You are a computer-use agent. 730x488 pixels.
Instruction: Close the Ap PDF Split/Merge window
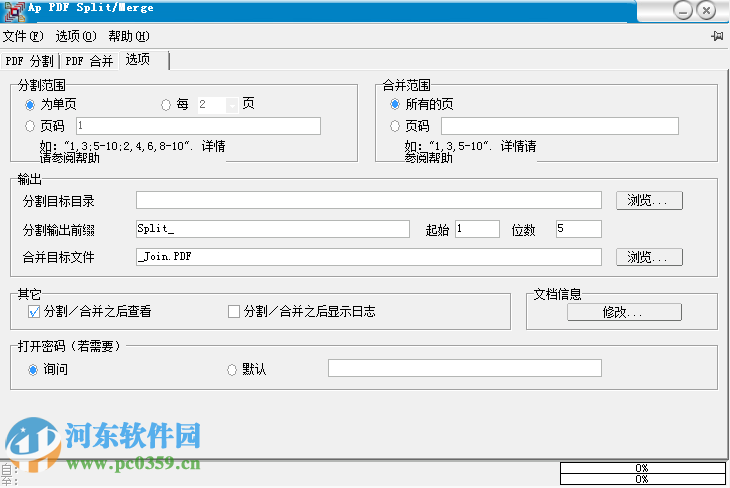coord(706,10)
